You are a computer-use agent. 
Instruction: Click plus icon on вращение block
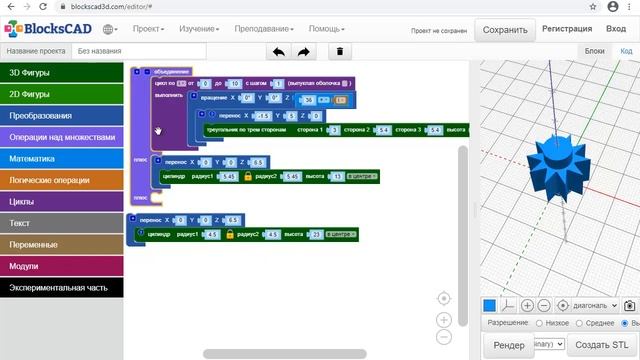click(194, 96)
